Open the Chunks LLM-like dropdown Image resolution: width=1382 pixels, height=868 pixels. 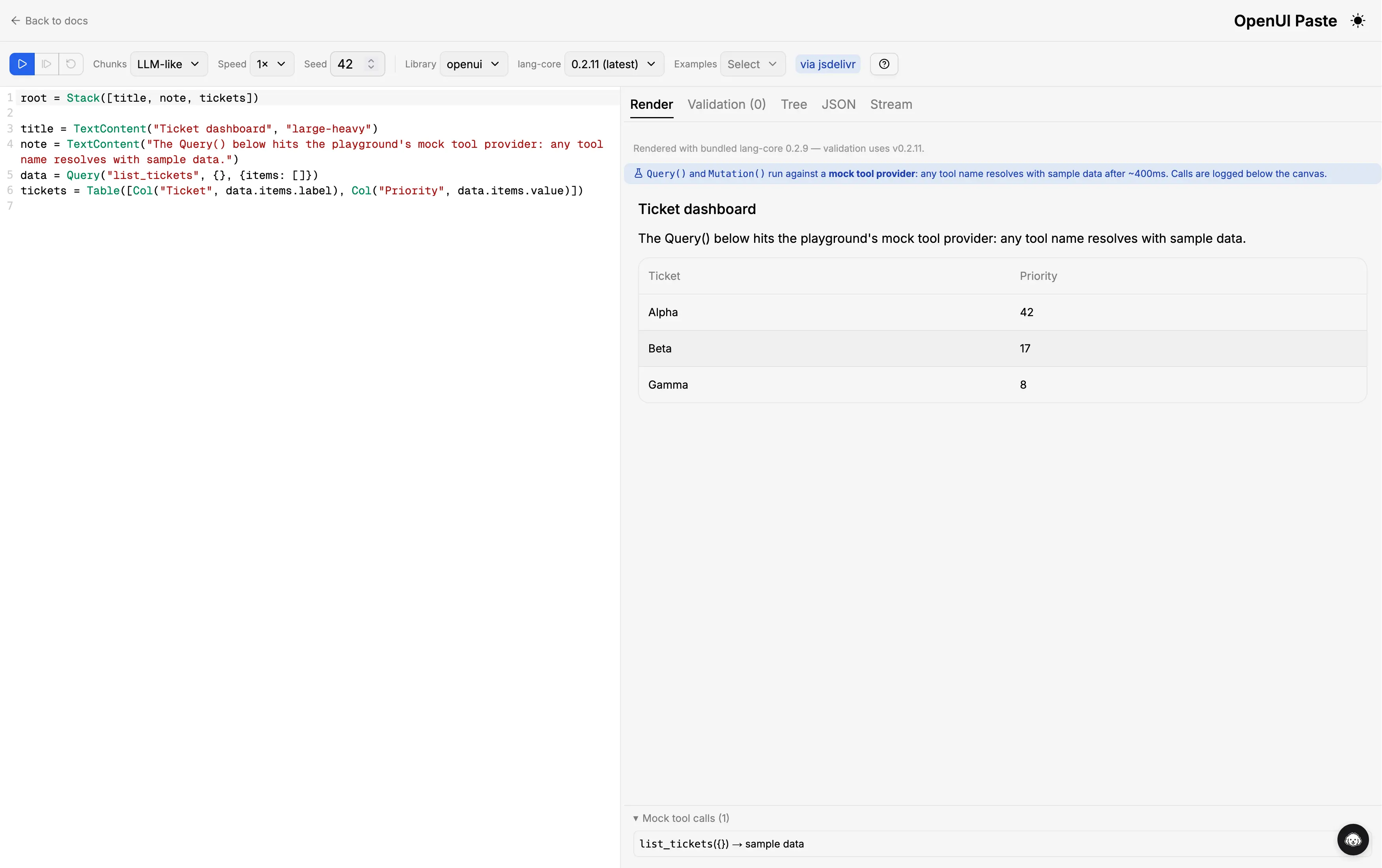169,64
